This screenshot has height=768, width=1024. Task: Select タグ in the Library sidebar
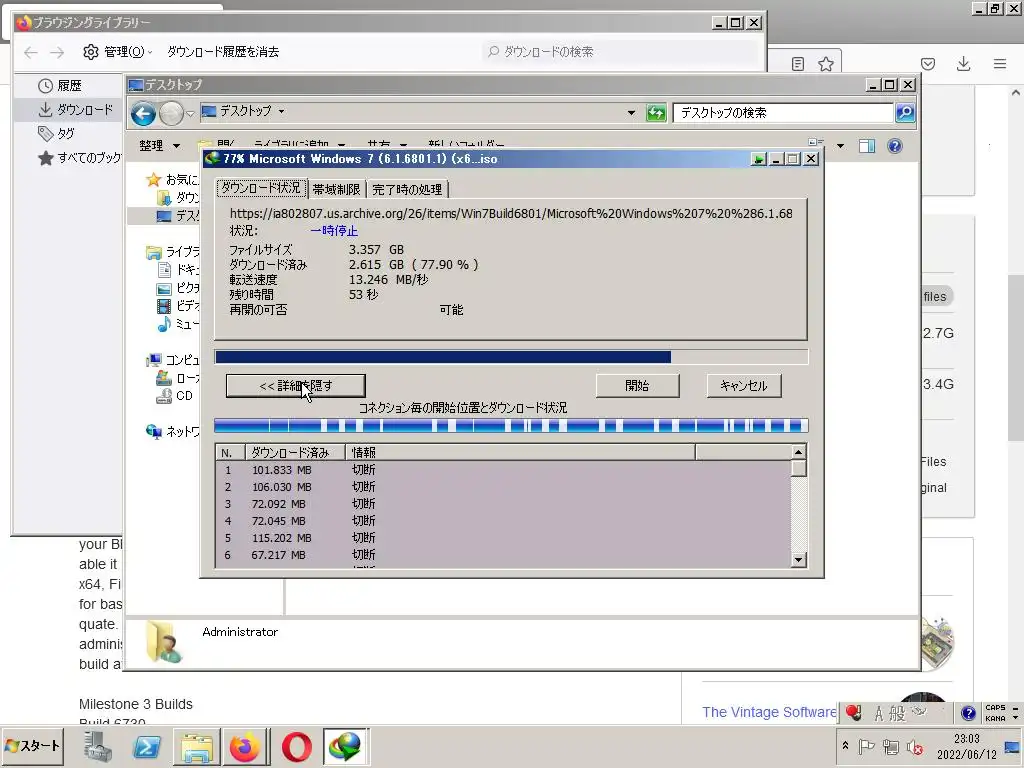tap(56, 134)
